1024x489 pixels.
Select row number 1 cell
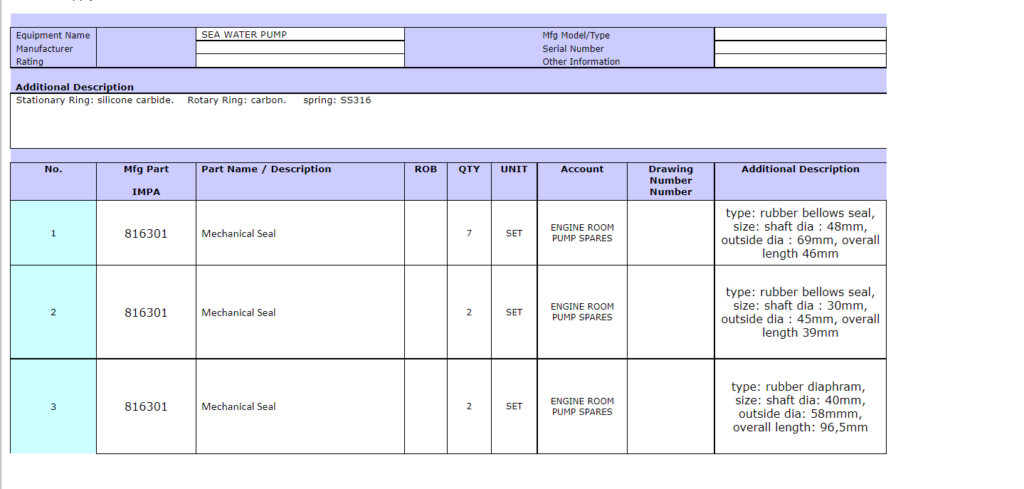pos(53,233)
